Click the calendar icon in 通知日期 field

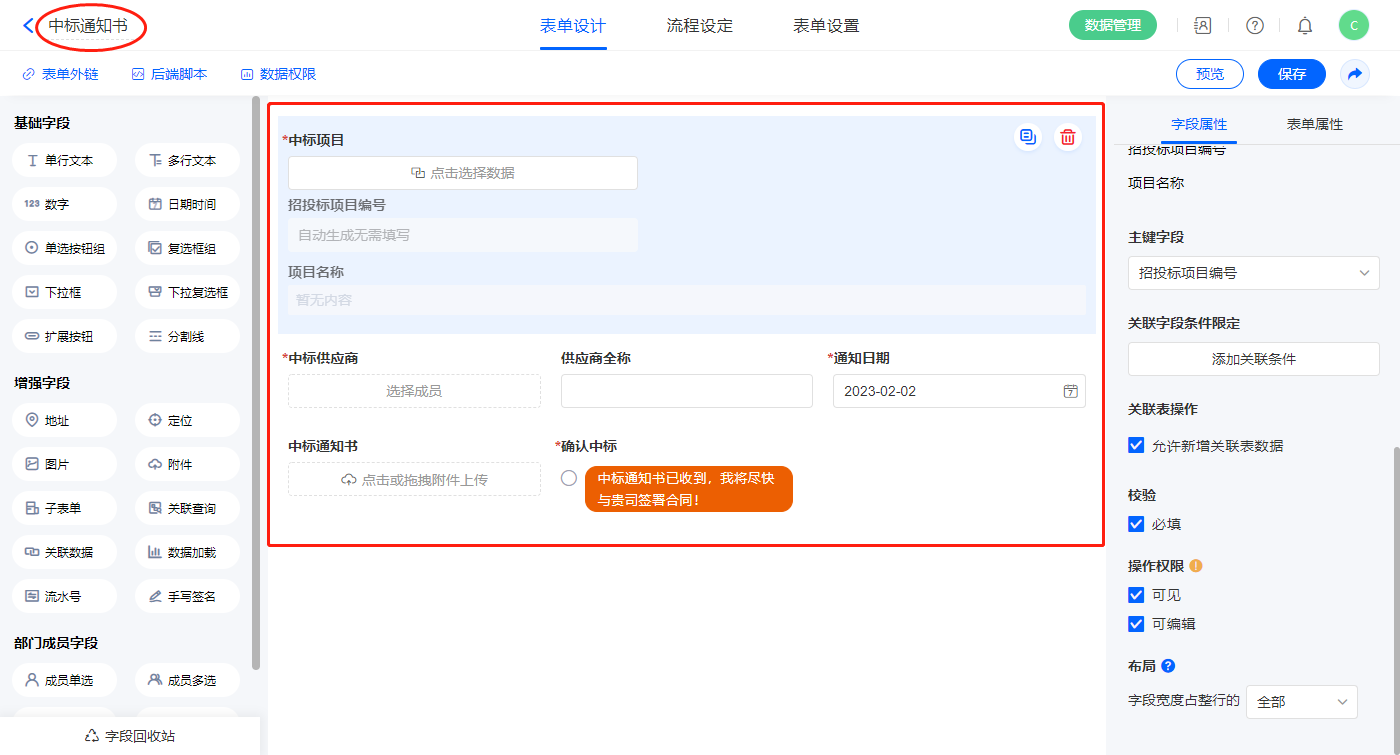coord(1070,391)
